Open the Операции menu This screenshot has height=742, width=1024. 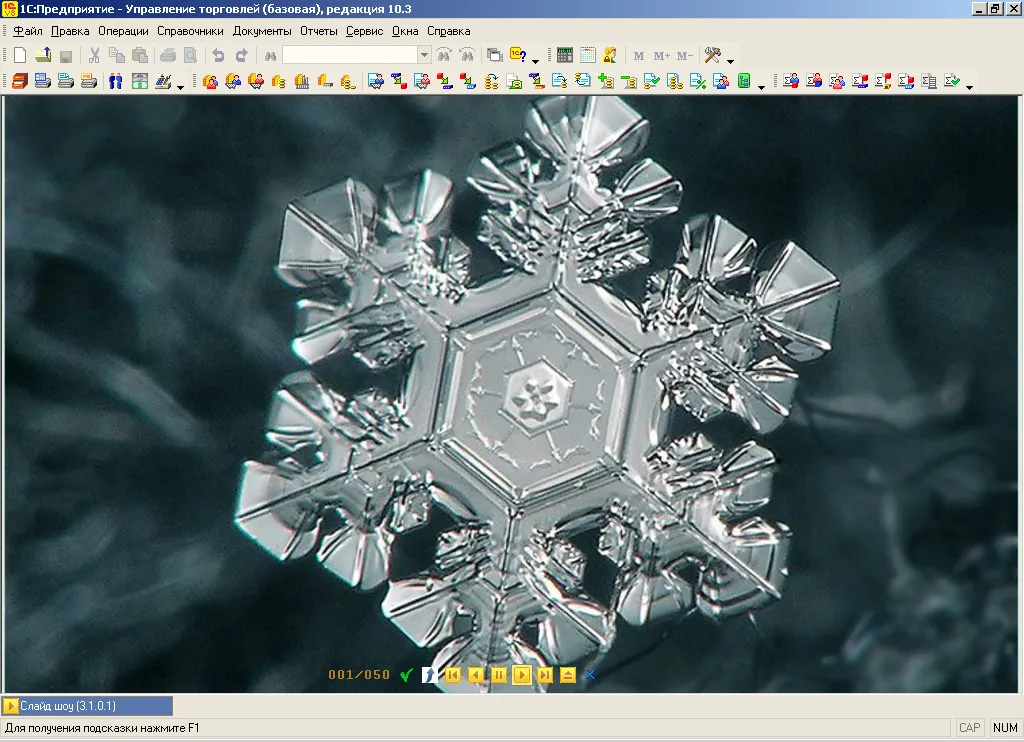[x=123, y=31]
